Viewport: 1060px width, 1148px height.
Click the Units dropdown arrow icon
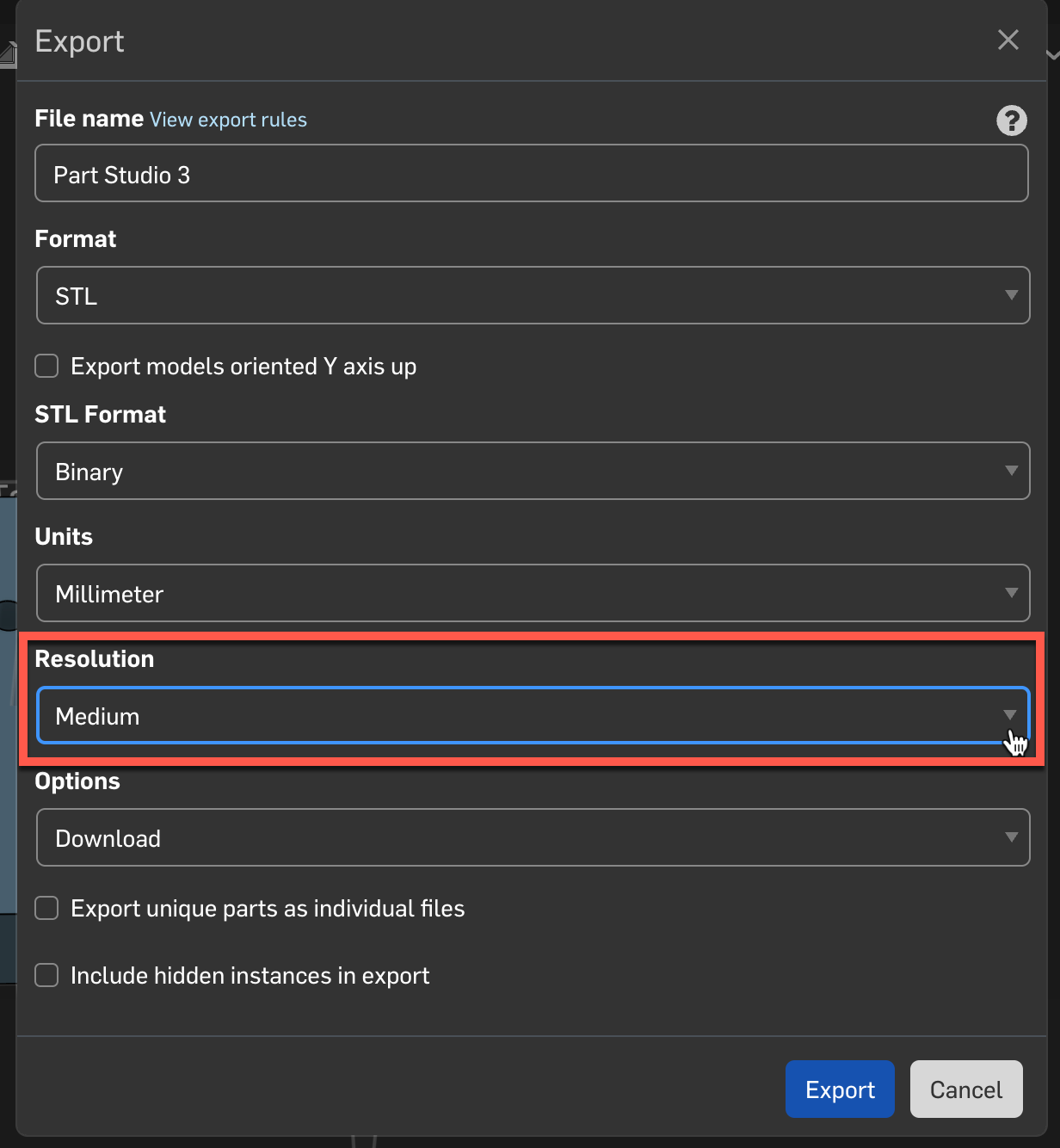(x=1011, y=593)
